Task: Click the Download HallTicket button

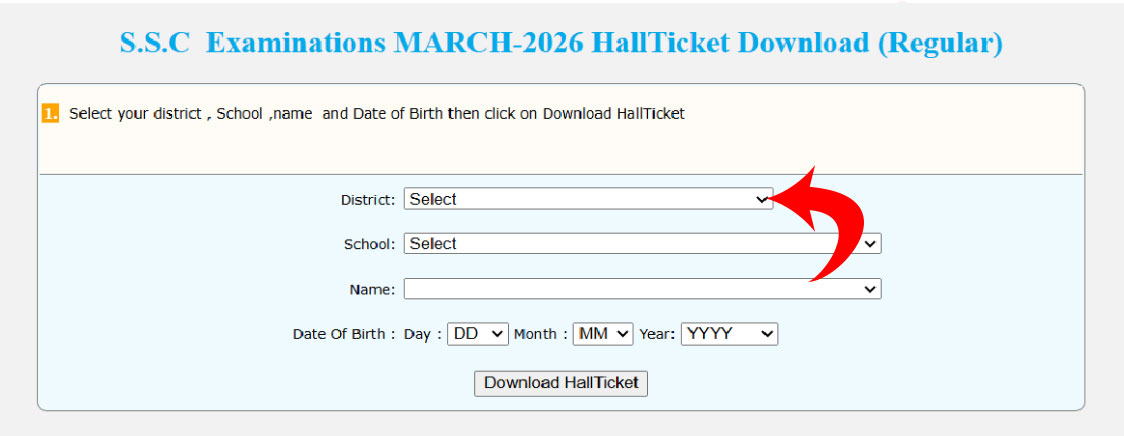Action: pyautogui.click(x=561, y=383)
